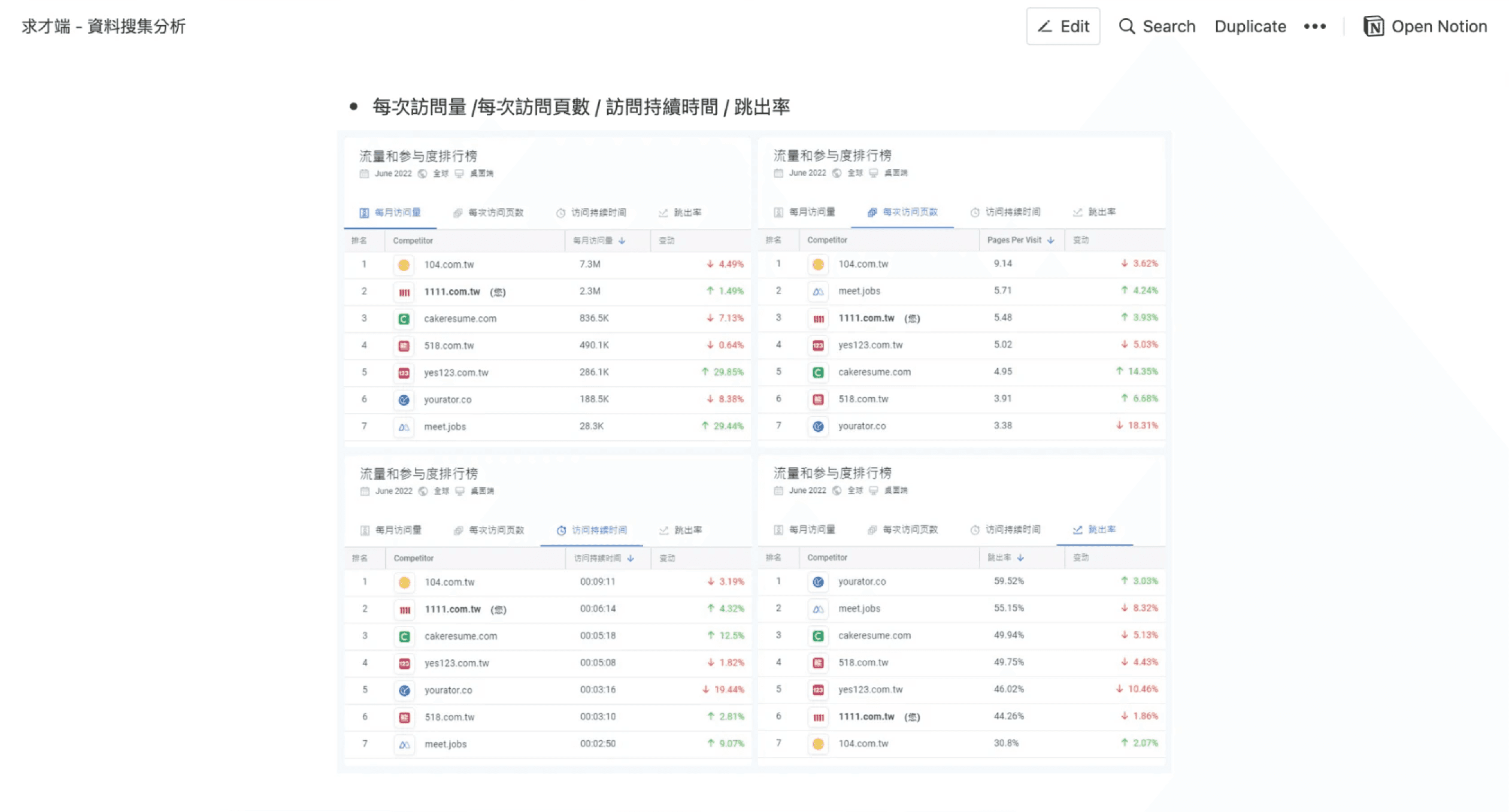The width and height of the screenshot is (1509, 812).
Task: Click 104.com.tw favicon in the 7.3M row
Action: pos(404,265)
